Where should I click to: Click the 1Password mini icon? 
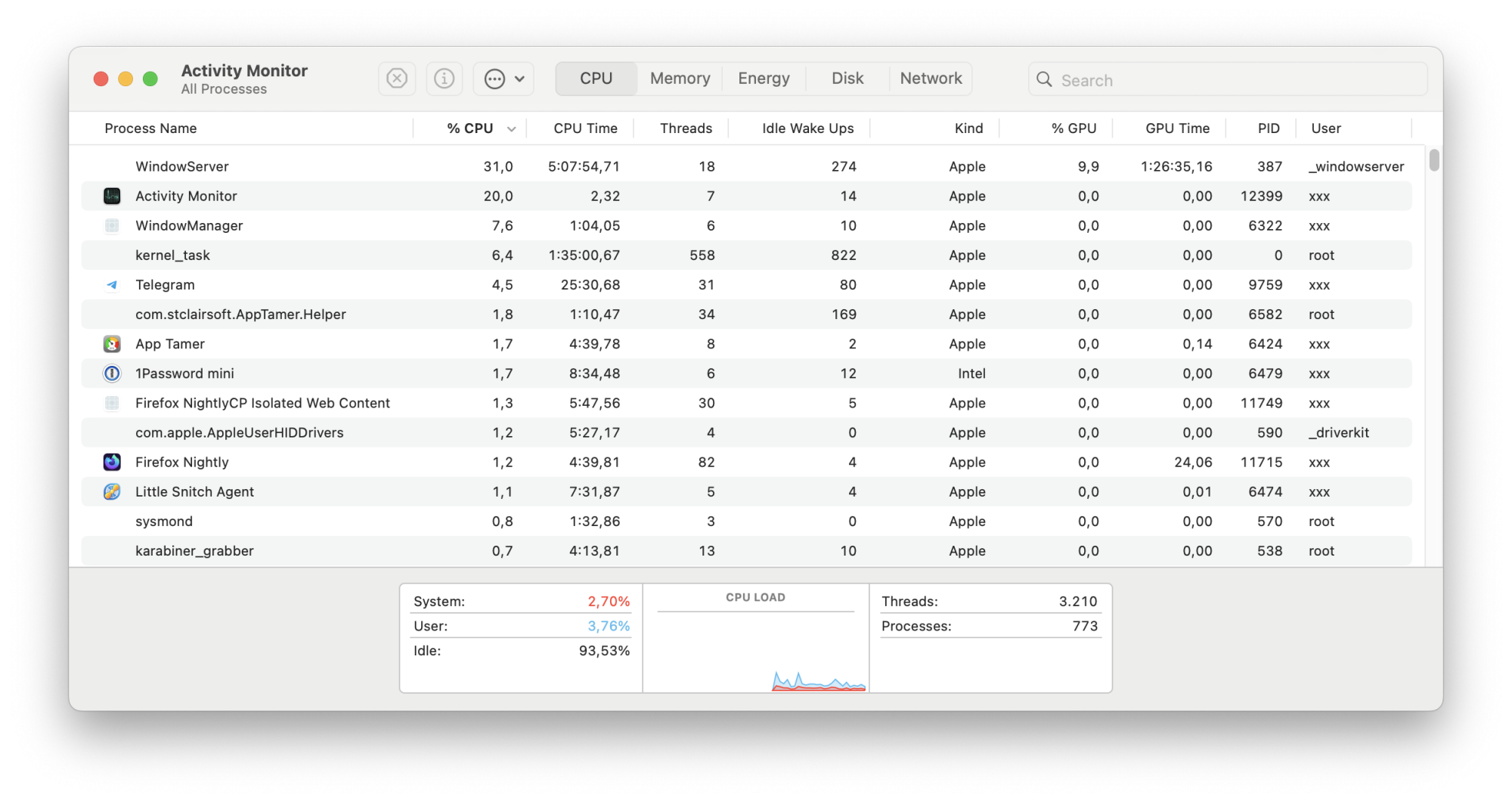click(x=112, y=373)
